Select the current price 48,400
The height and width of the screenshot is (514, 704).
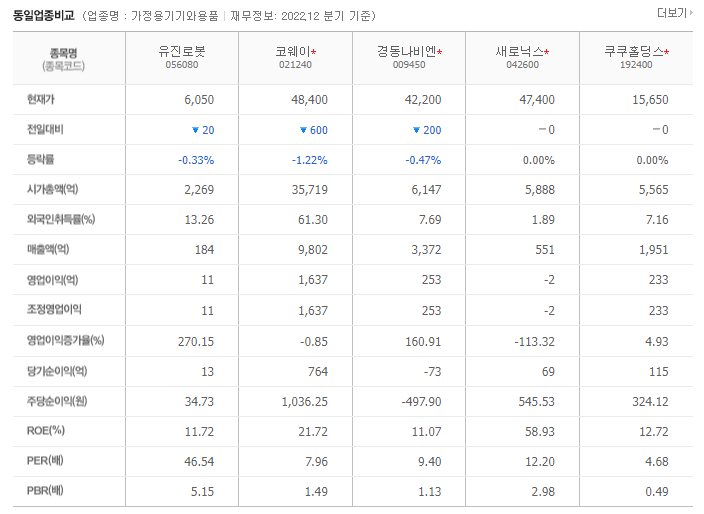click(309, 100)
